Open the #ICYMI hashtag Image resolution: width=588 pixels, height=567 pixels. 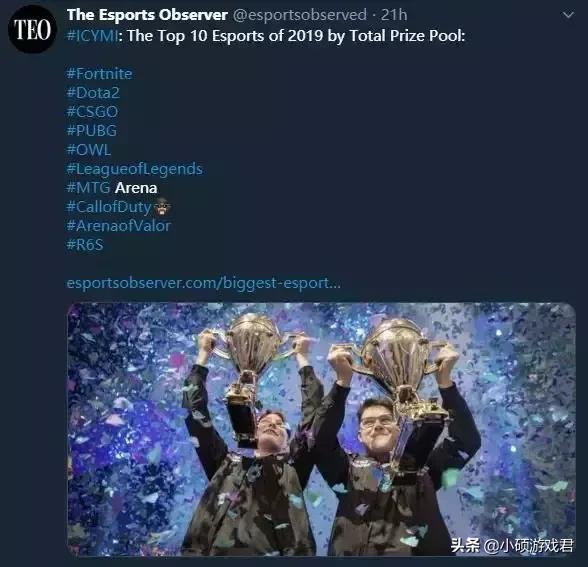click(92, 36)
